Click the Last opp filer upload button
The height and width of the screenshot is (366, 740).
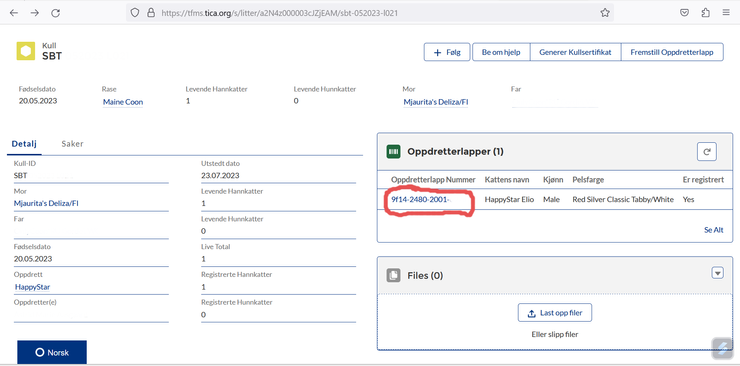coord(555,313)
